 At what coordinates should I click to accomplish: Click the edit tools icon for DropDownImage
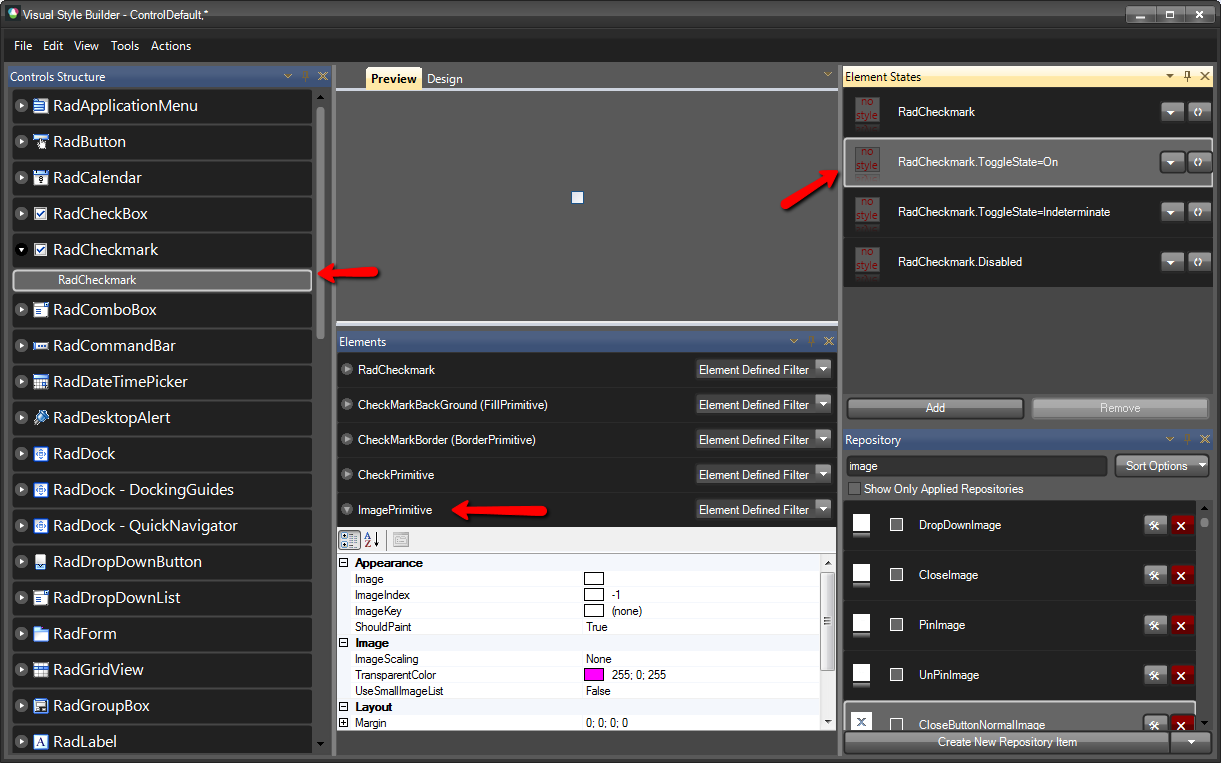click(1155, 525)
